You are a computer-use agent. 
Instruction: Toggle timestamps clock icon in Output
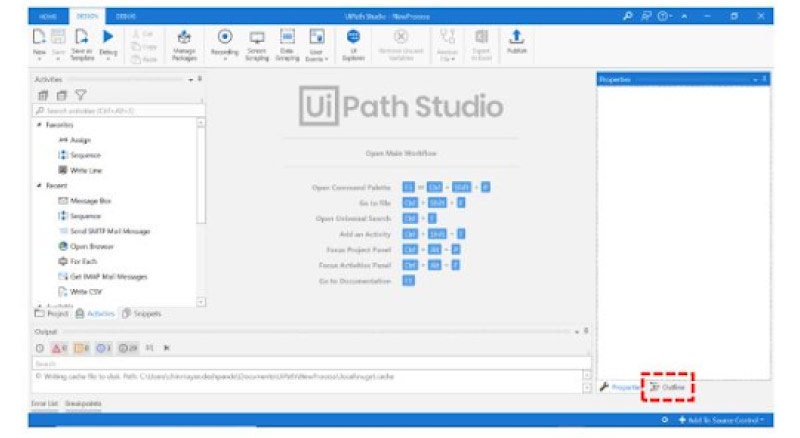[x=40, y=348]
